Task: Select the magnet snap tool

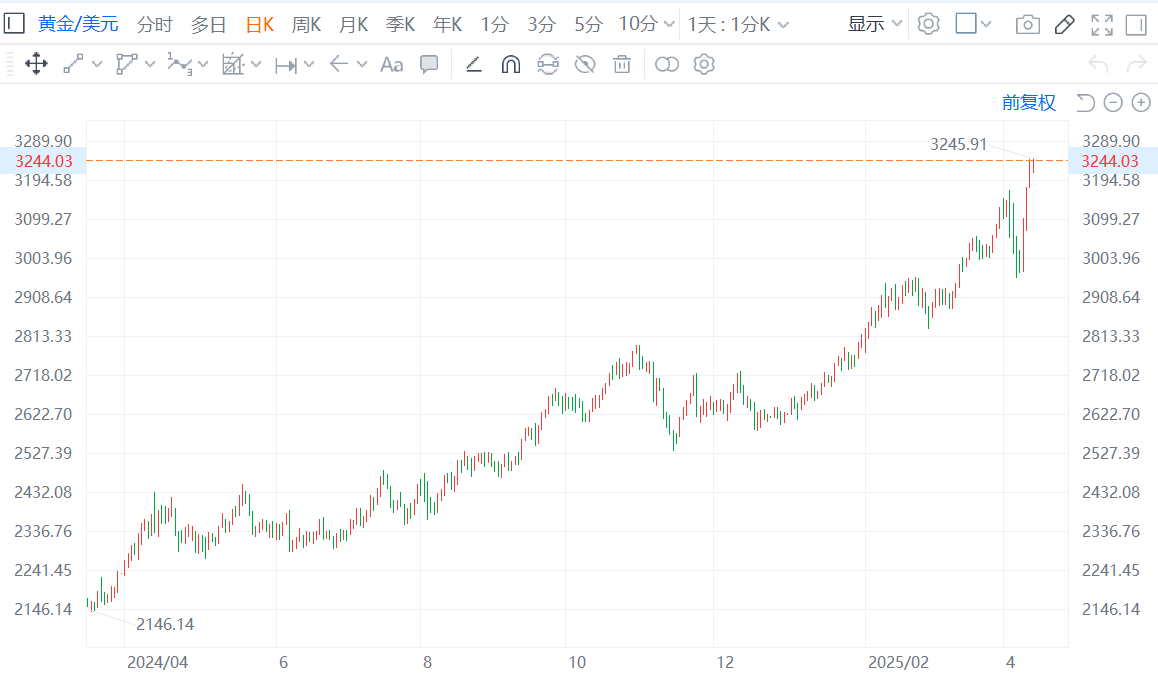Action: (x=510, y=65)
